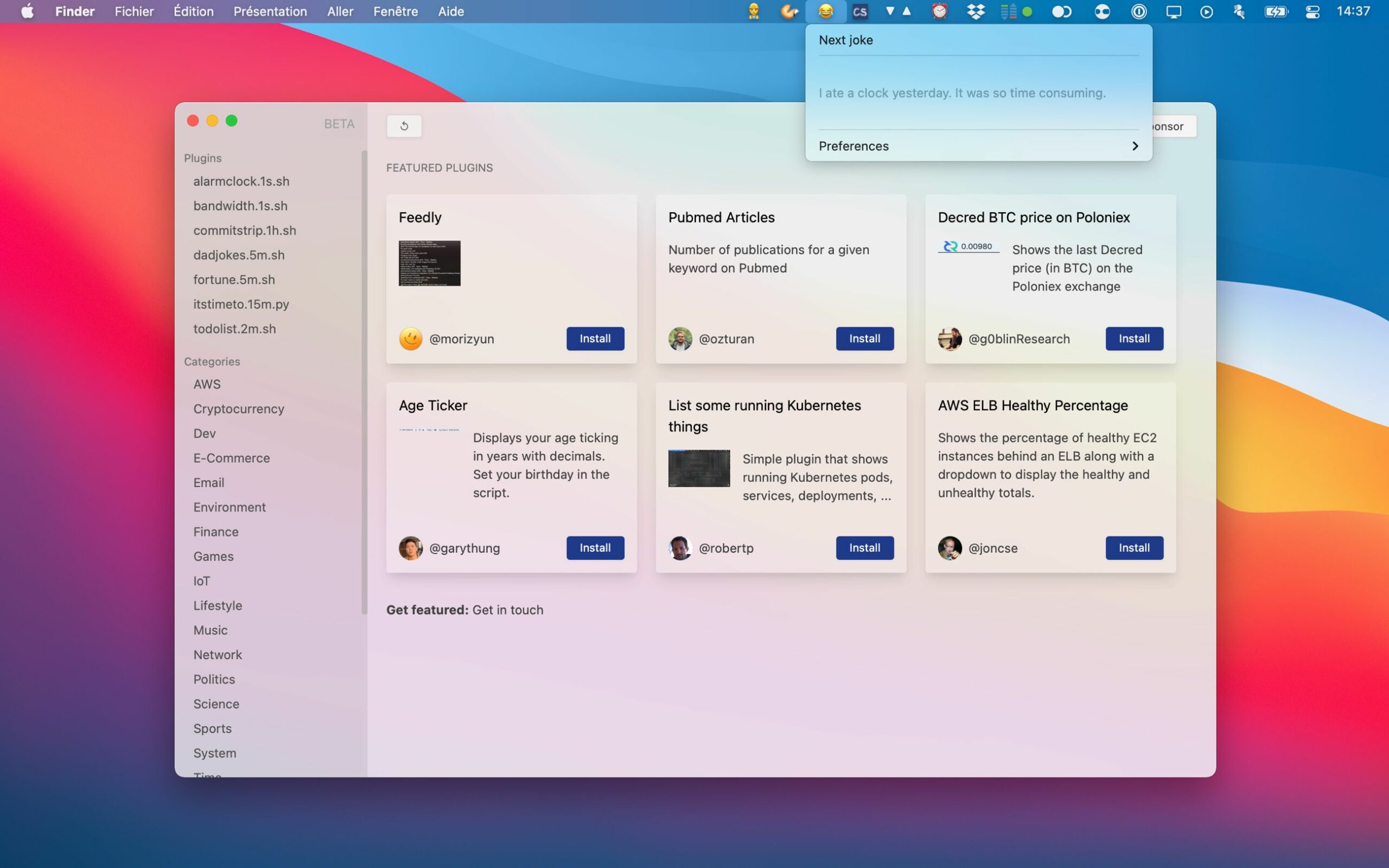Select the Cryptocurrency category
This screenshot has height=868, width=1389.
click(x=238, y=408)
